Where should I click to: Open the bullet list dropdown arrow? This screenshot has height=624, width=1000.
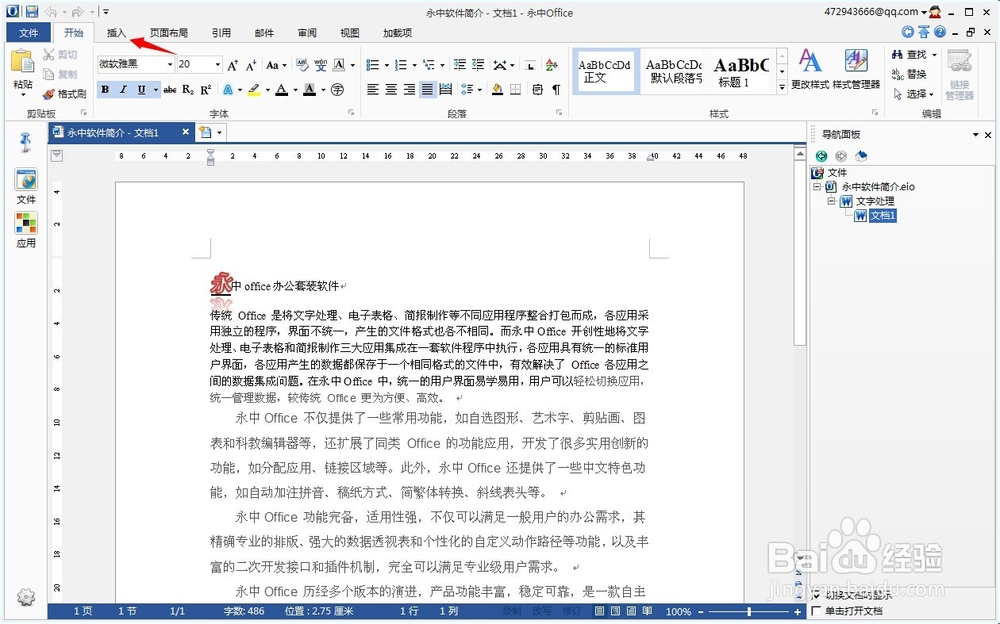tap(386, 65)
